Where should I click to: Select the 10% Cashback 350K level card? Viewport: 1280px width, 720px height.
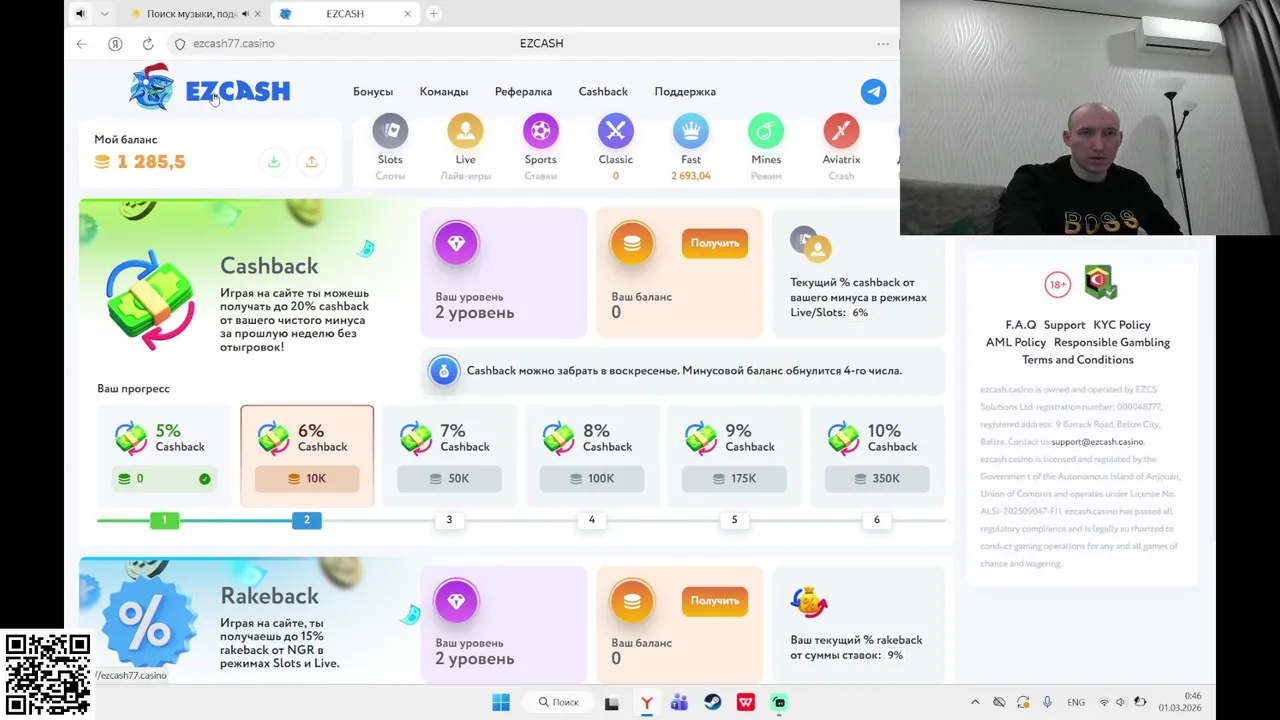point(877,456)
